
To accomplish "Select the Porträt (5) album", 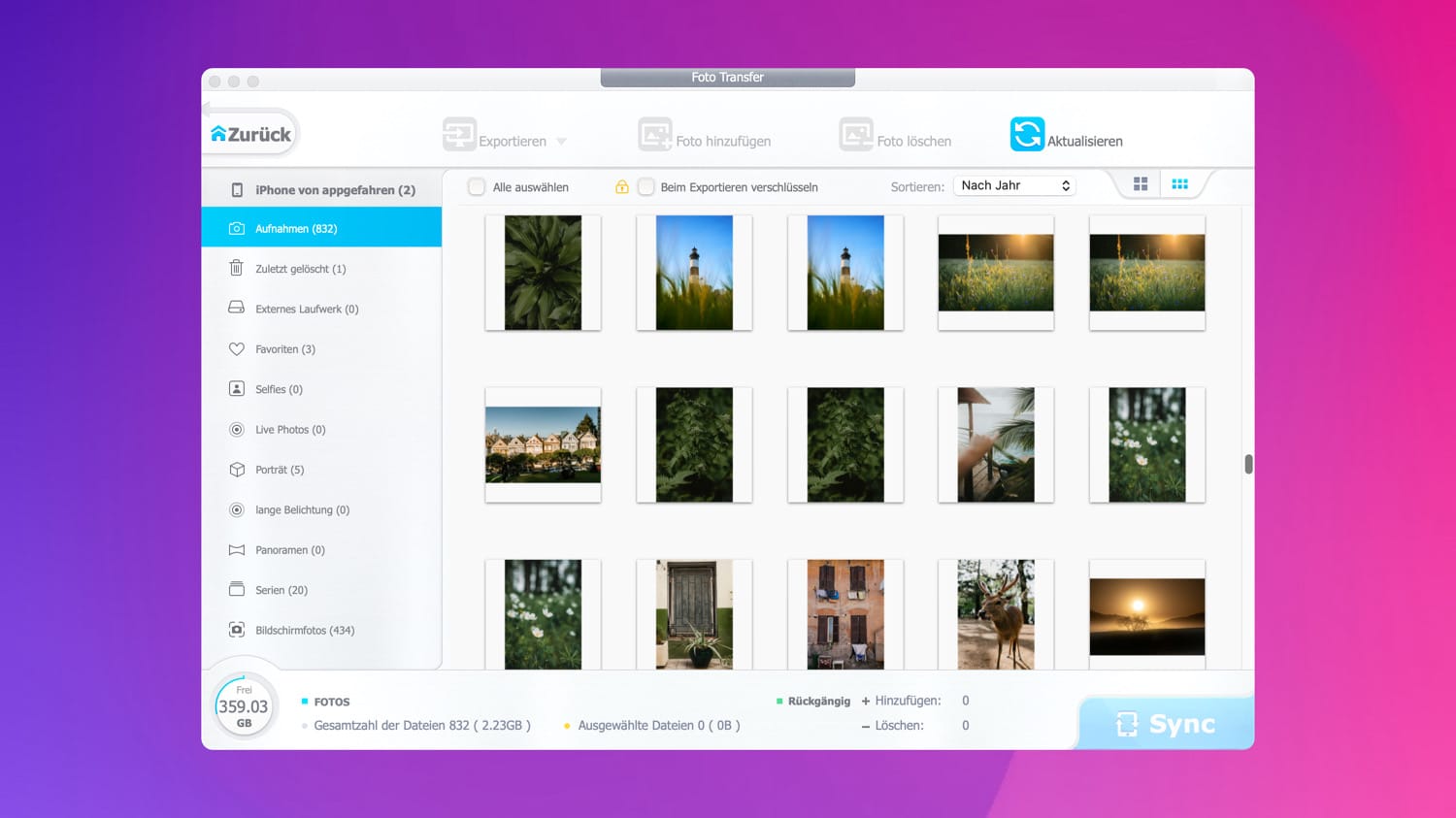I will click(x=279, y=470).
